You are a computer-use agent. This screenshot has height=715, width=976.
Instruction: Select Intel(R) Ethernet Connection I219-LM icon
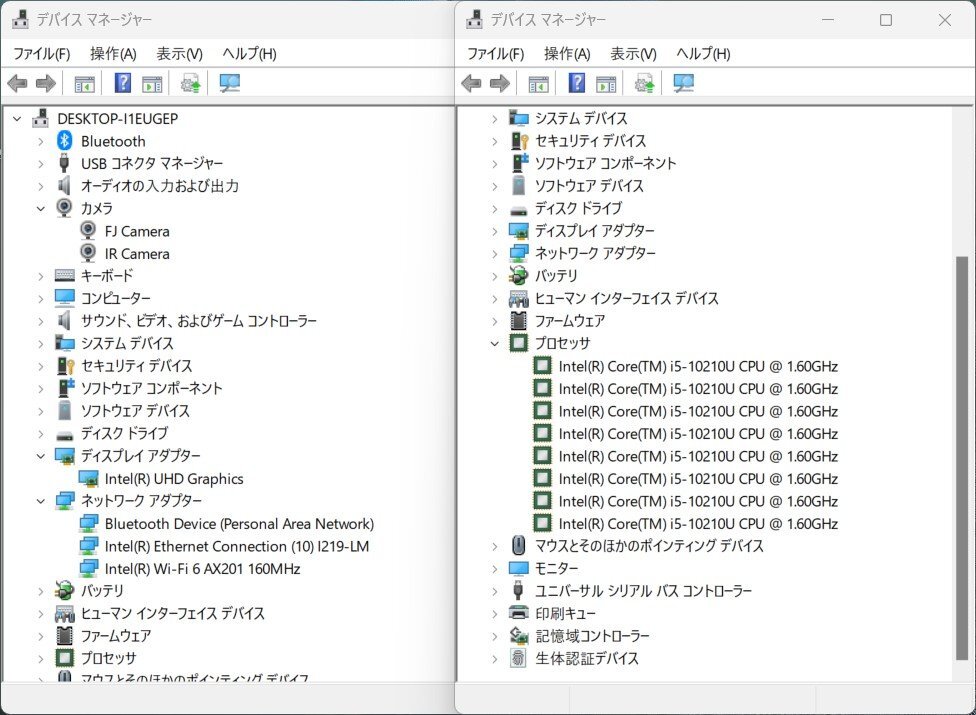[x=89, y=546]
